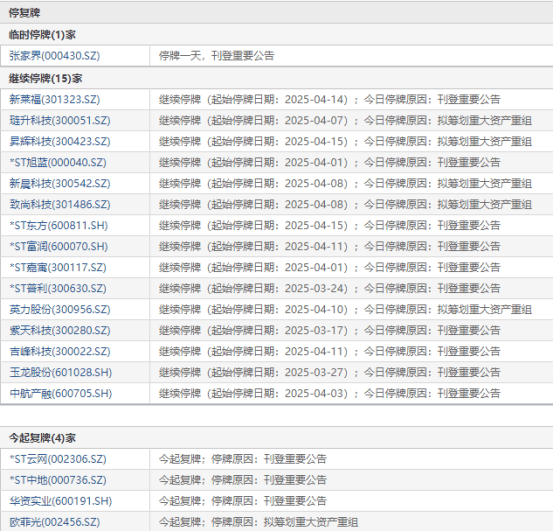Select 英力股份 suspension detail 2025-04-10
This screenshot has width=554, height=531.
345,309
